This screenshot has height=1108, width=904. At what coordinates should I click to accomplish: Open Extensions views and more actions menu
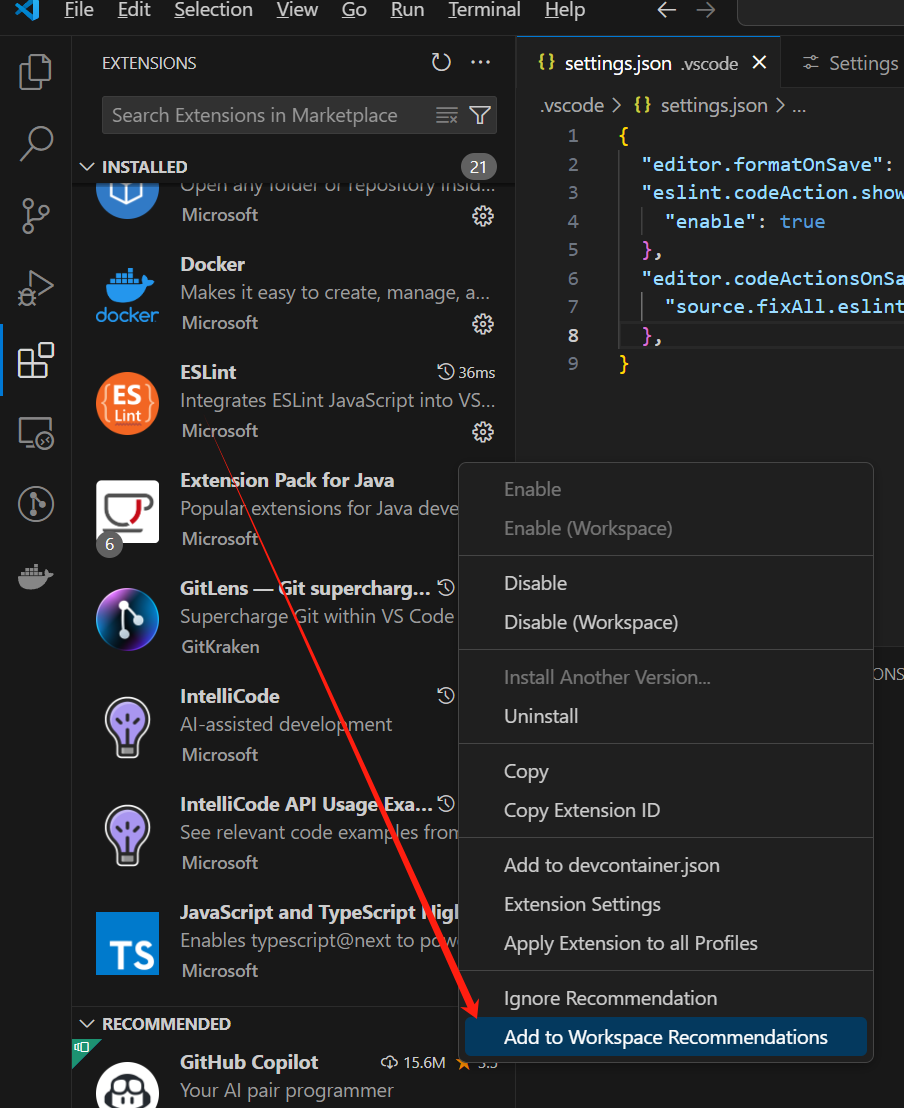click(x=481, y=63)
